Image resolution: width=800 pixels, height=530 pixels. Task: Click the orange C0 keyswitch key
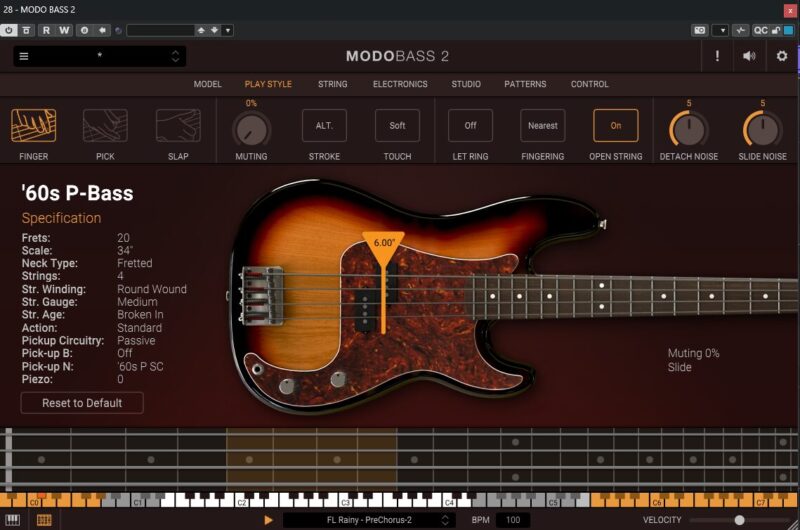[x=34, y=501]
